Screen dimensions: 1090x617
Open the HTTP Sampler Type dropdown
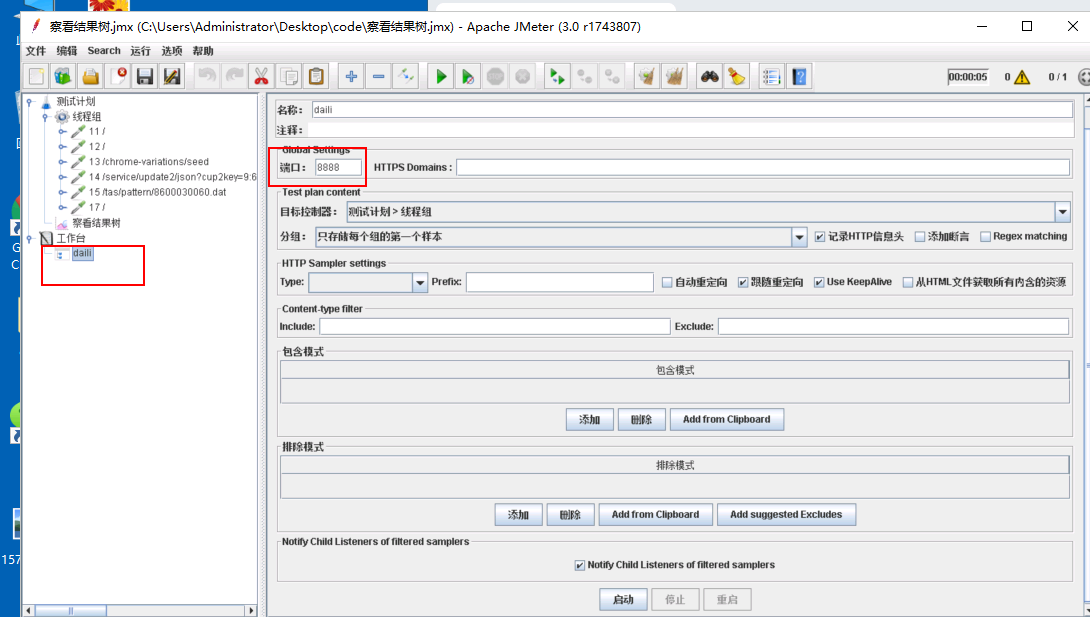(419, 282)
